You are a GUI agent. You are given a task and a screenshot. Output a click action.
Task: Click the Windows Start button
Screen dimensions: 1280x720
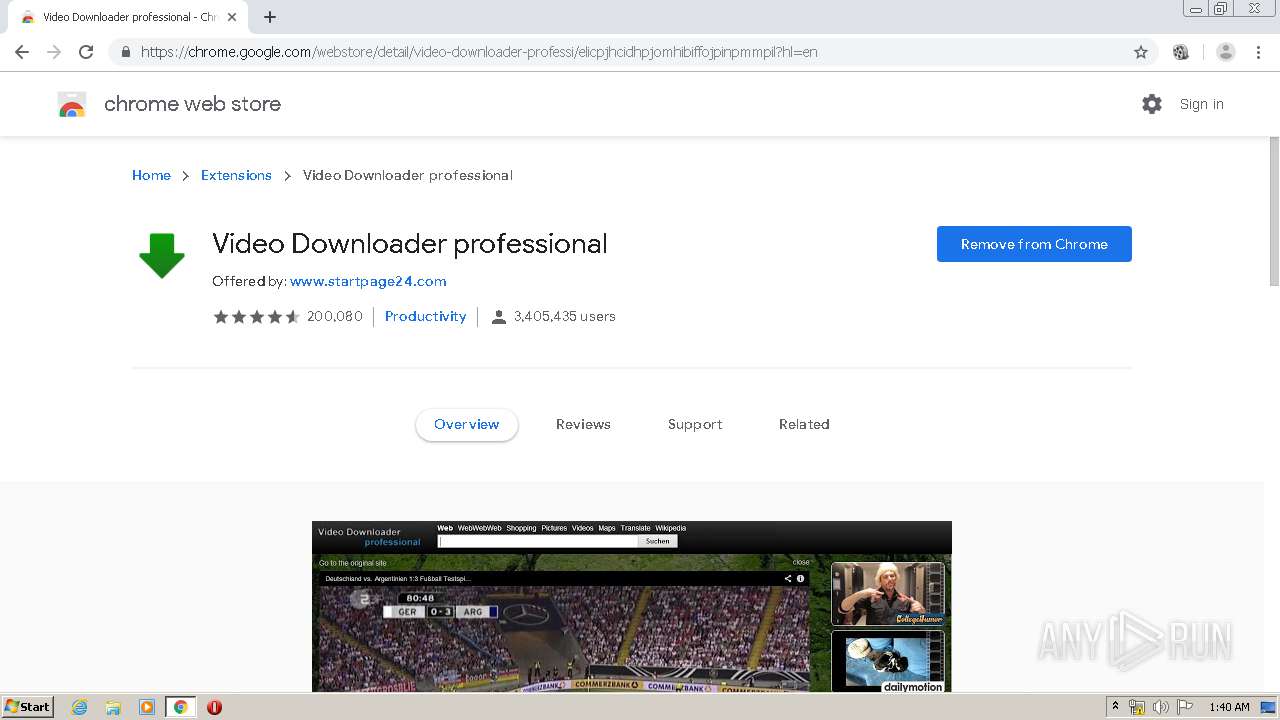tap(28, 707)
